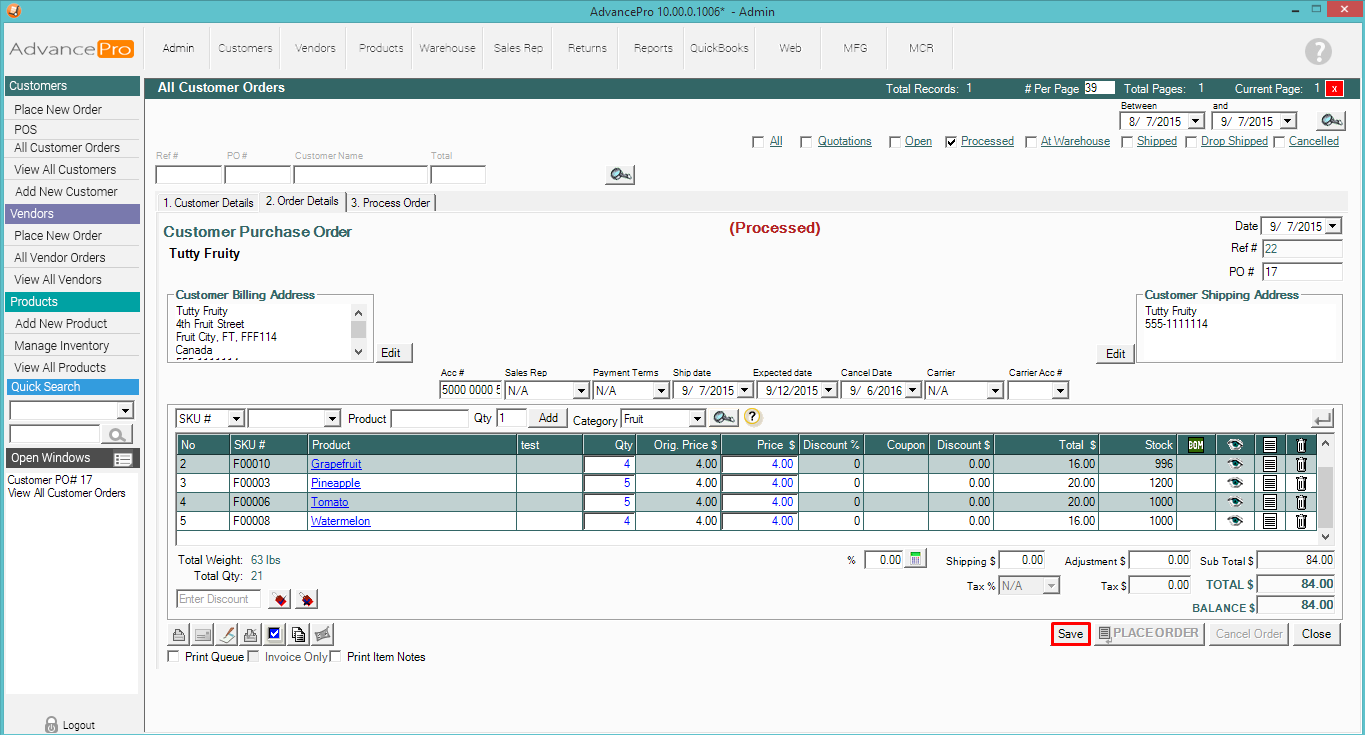
Task: Click the calculator icon beside the percent field
Action: pyautogui.click(x=916, y=560)
